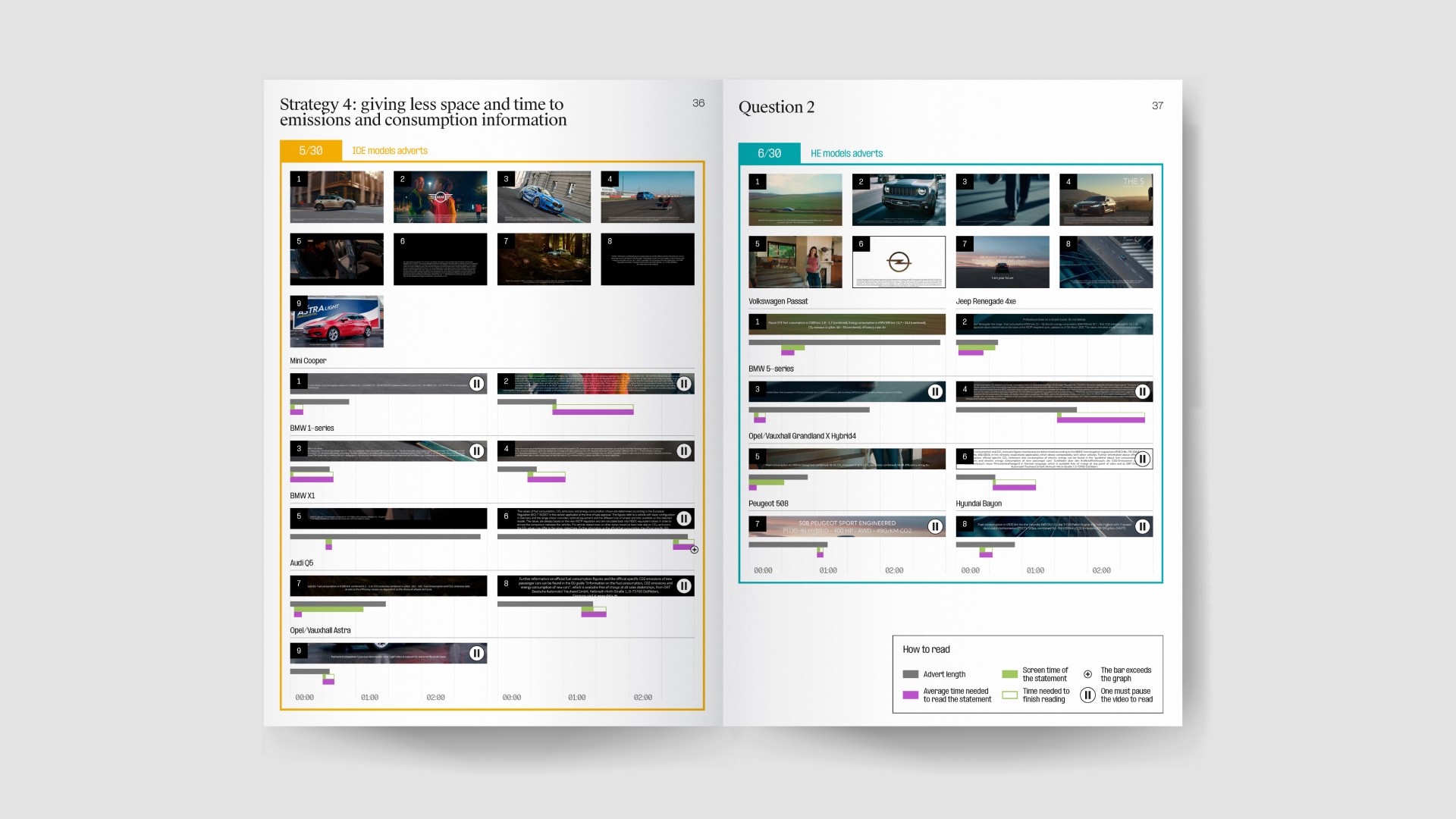Viewport: 1456px width, 819px height.
Task: Click the Opel/Vauxhall Astra label
Action: pos(320,631)
